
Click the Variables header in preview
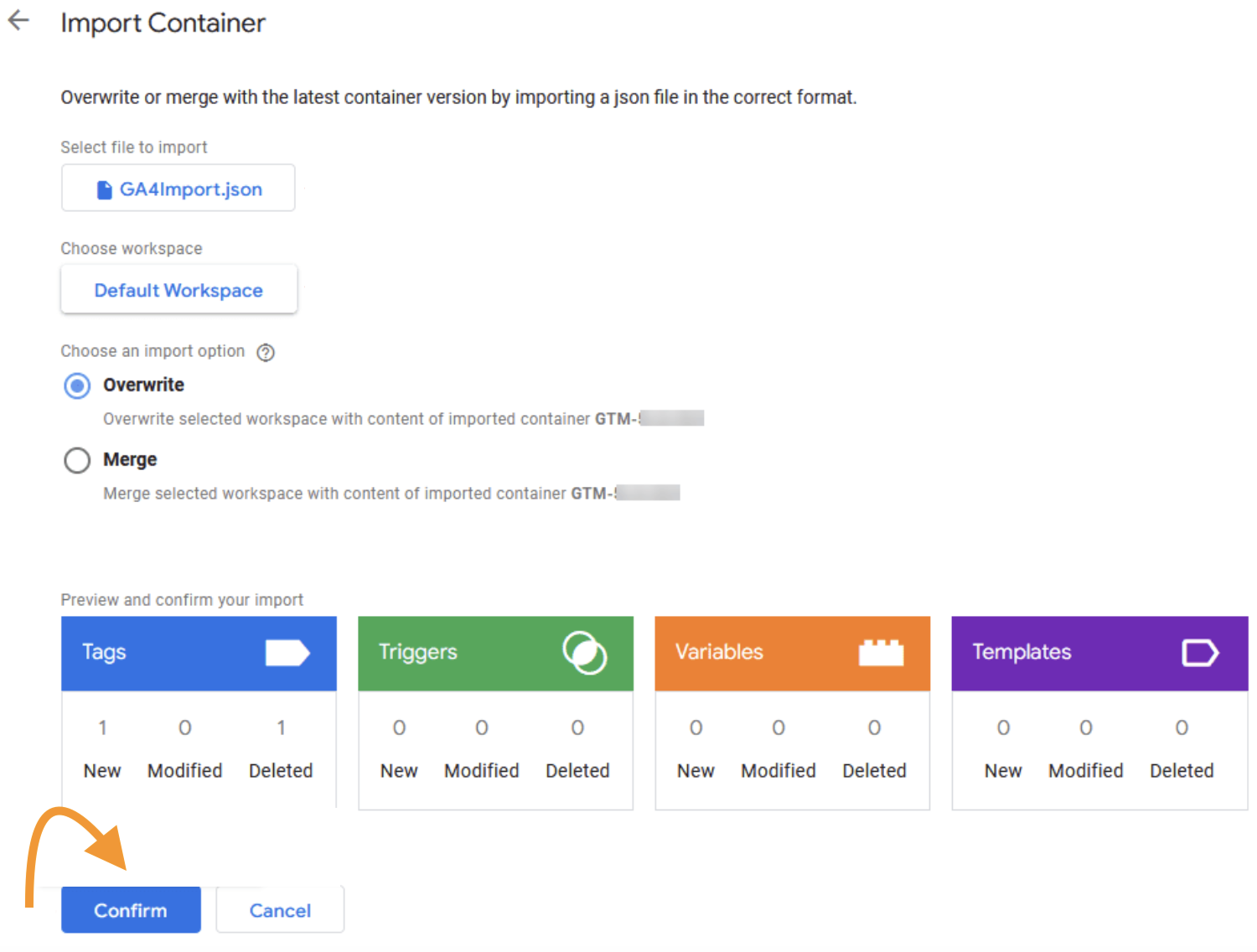click(x=719, y=652)
